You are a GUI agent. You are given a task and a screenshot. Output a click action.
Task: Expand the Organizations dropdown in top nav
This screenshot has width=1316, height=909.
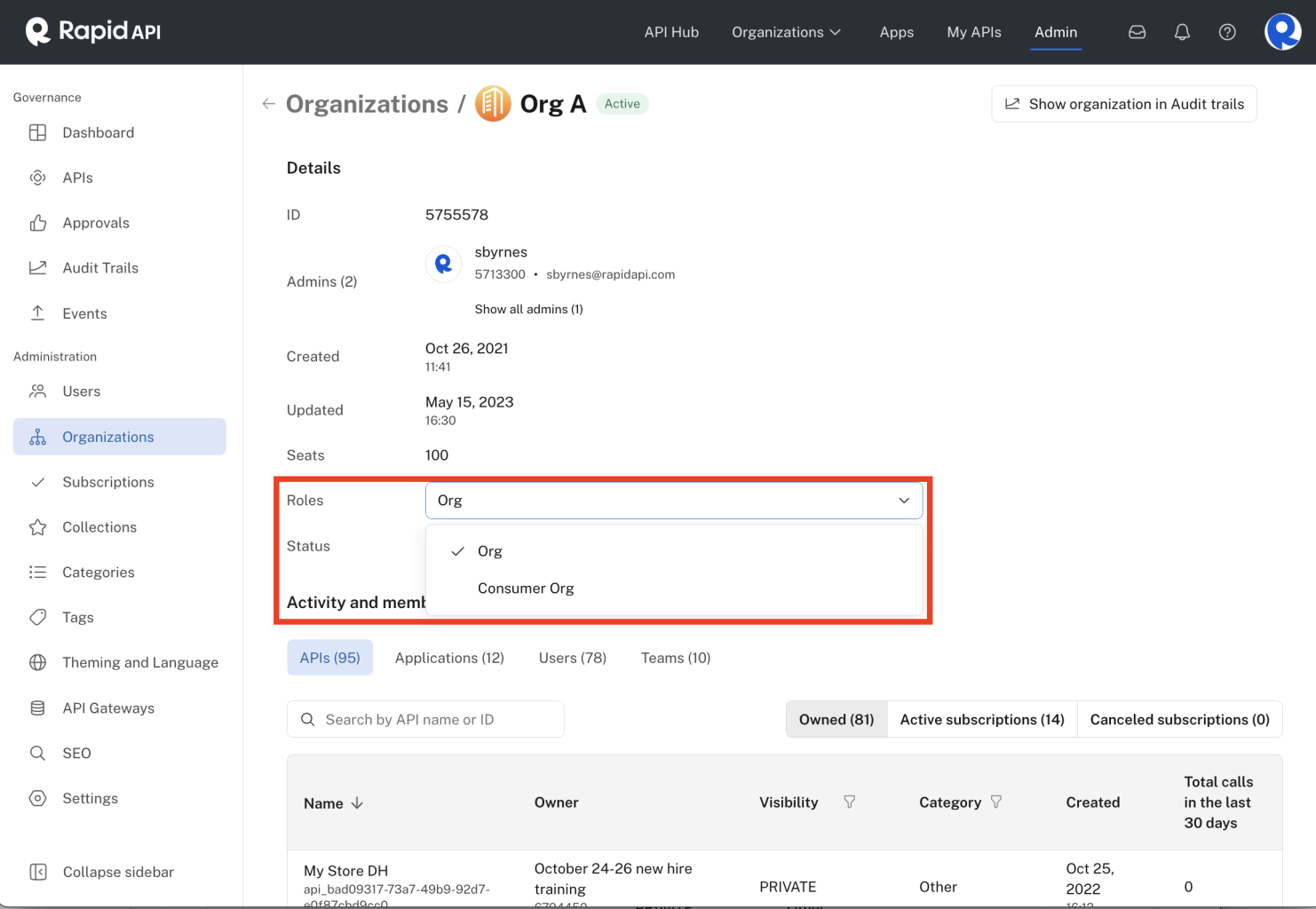[786, 32]
